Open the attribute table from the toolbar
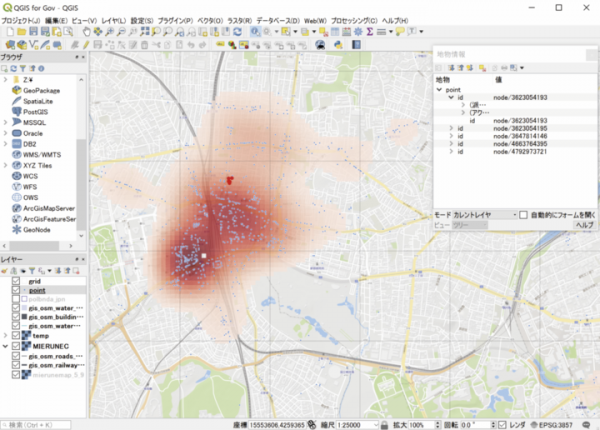Screen dimensions: 600x430 [335, 32]
